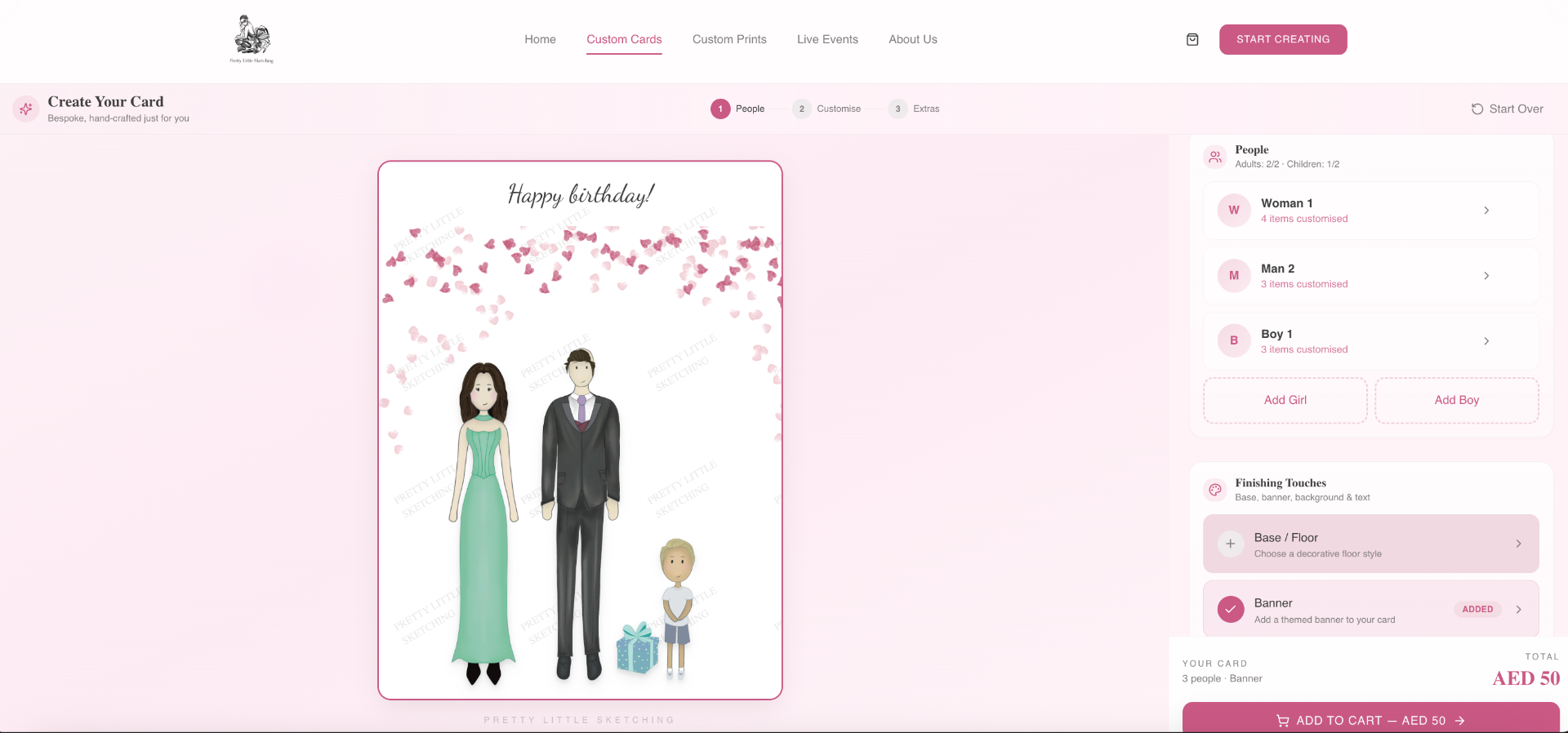Expand Boy 1 with its chevron
The width and height of the screenshot is (1568, 733).
coord(1486,340)
